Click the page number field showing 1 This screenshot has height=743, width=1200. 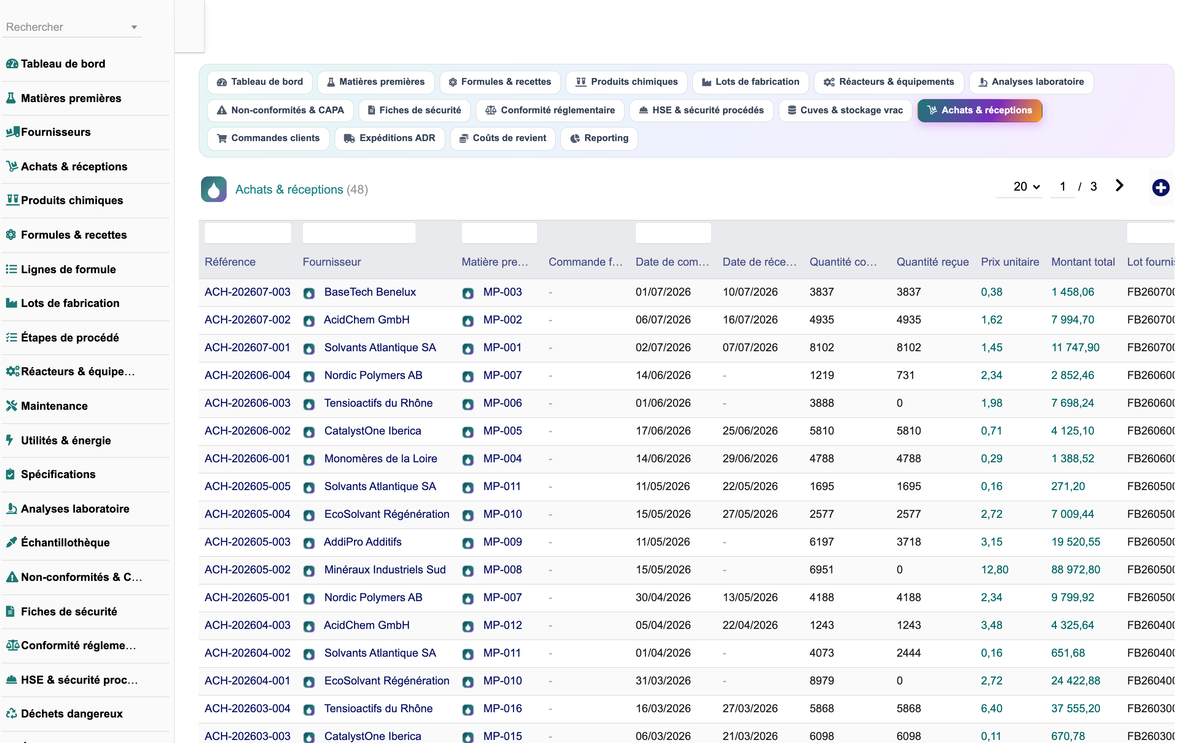[1062, 187]
